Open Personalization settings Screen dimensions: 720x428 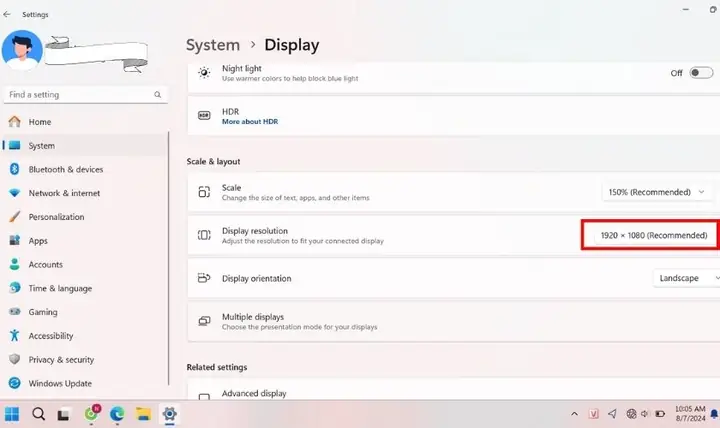(85, 217)
